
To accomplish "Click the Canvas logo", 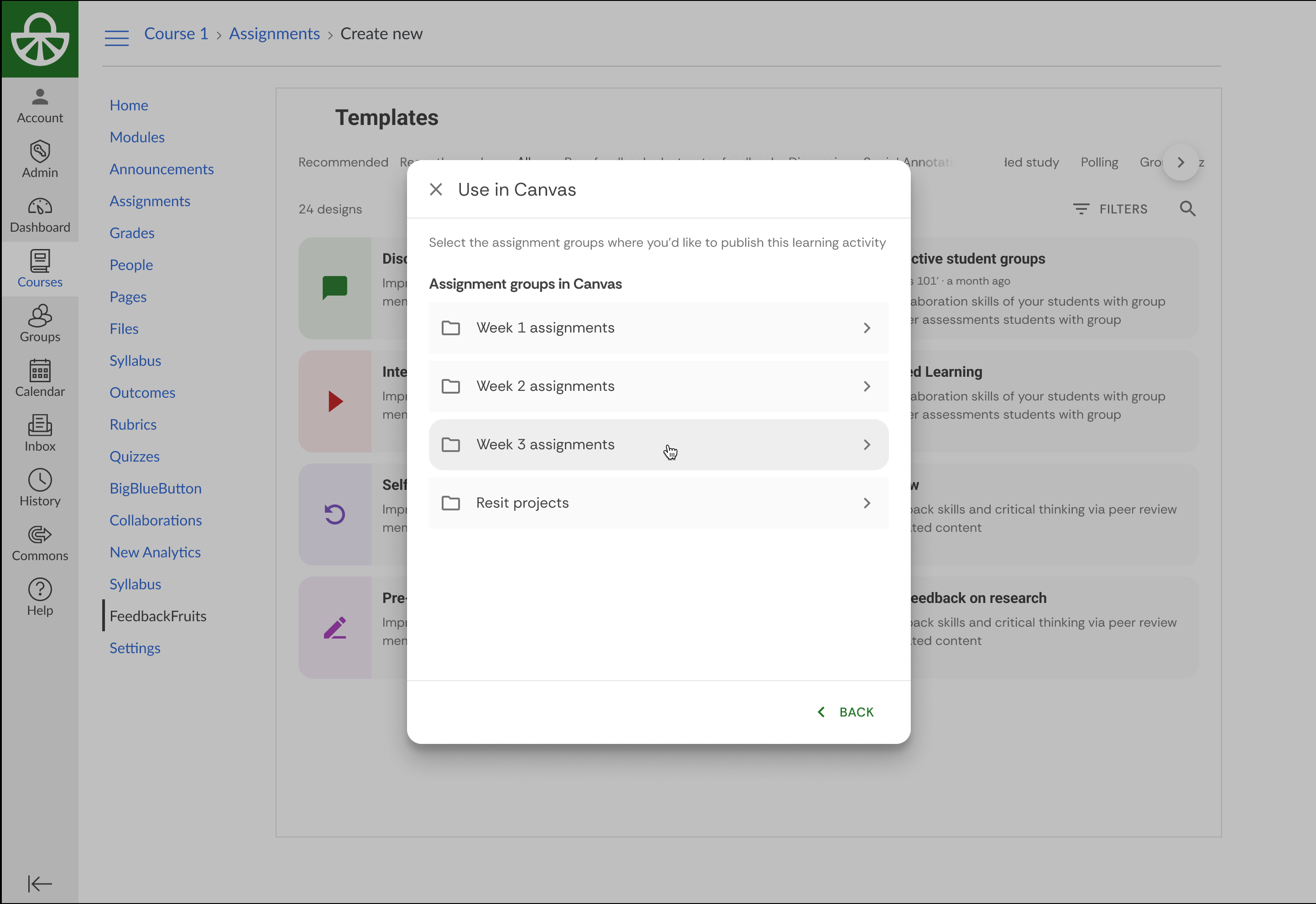I will (40, 39).
